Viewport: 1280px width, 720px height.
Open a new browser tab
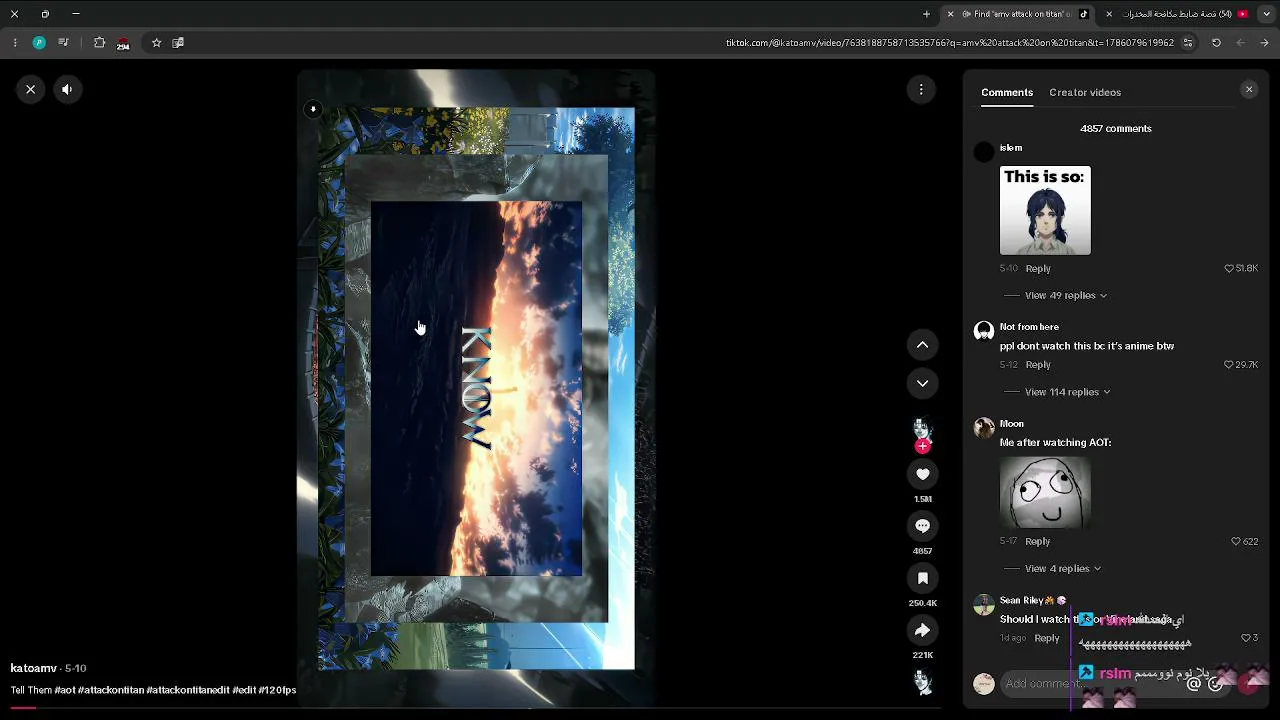click(x=926, y=14)
